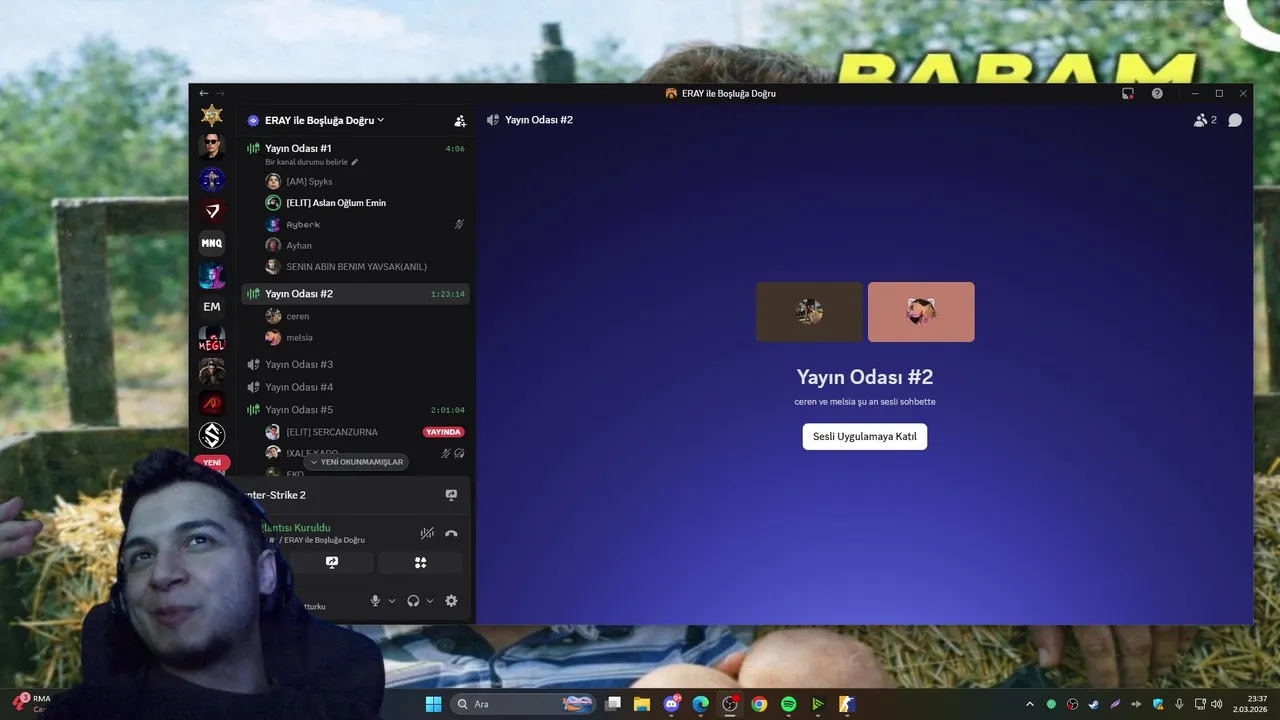This screenshot has height=720, width=1280.
Task: Open the round blue emblem server
Action: pos(211,179)
